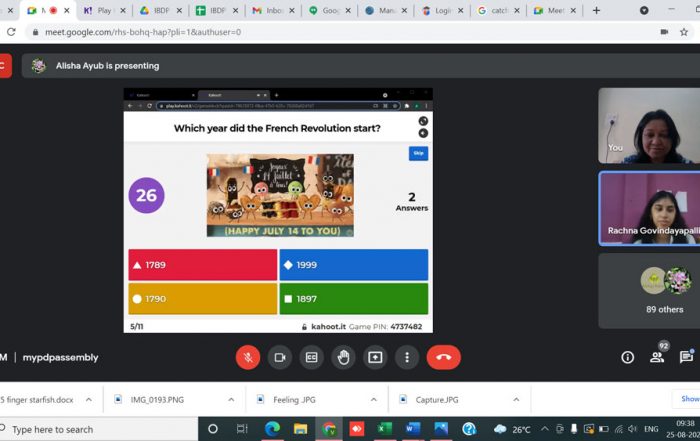
Task: Switch to the second Meet tab
Action: click(x=554, y=10)
